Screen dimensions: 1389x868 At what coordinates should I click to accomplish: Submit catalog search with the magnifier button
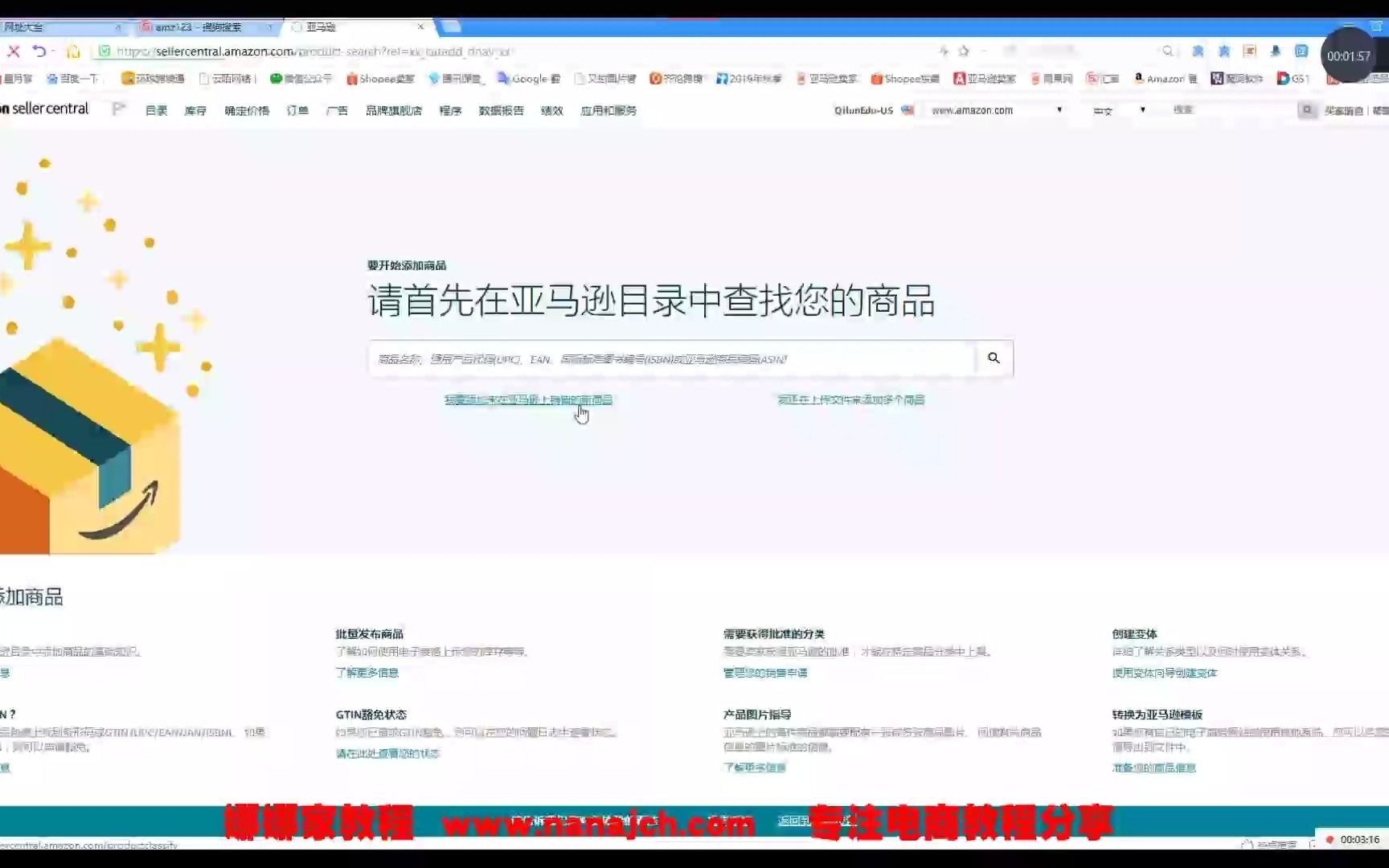[994, 358]
